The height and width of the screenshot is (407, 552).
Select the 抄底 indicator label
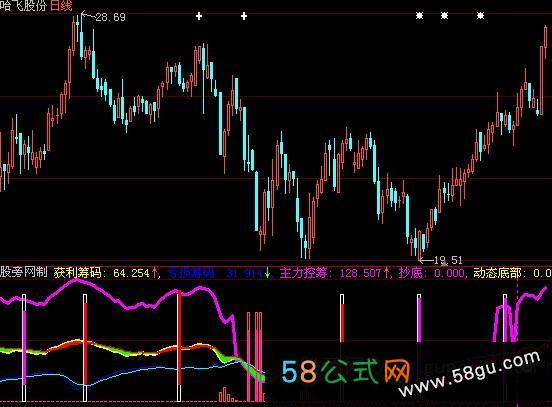click(x=410, y=273)
